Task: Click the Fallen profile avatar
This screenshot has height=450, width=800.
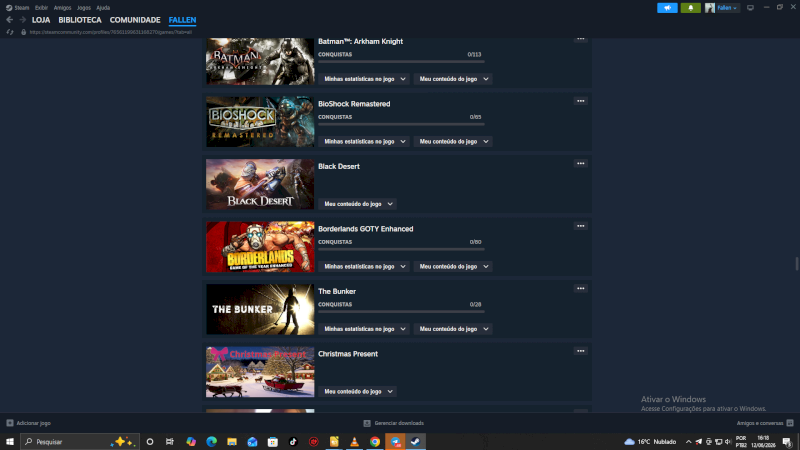Action: (710, 8)
